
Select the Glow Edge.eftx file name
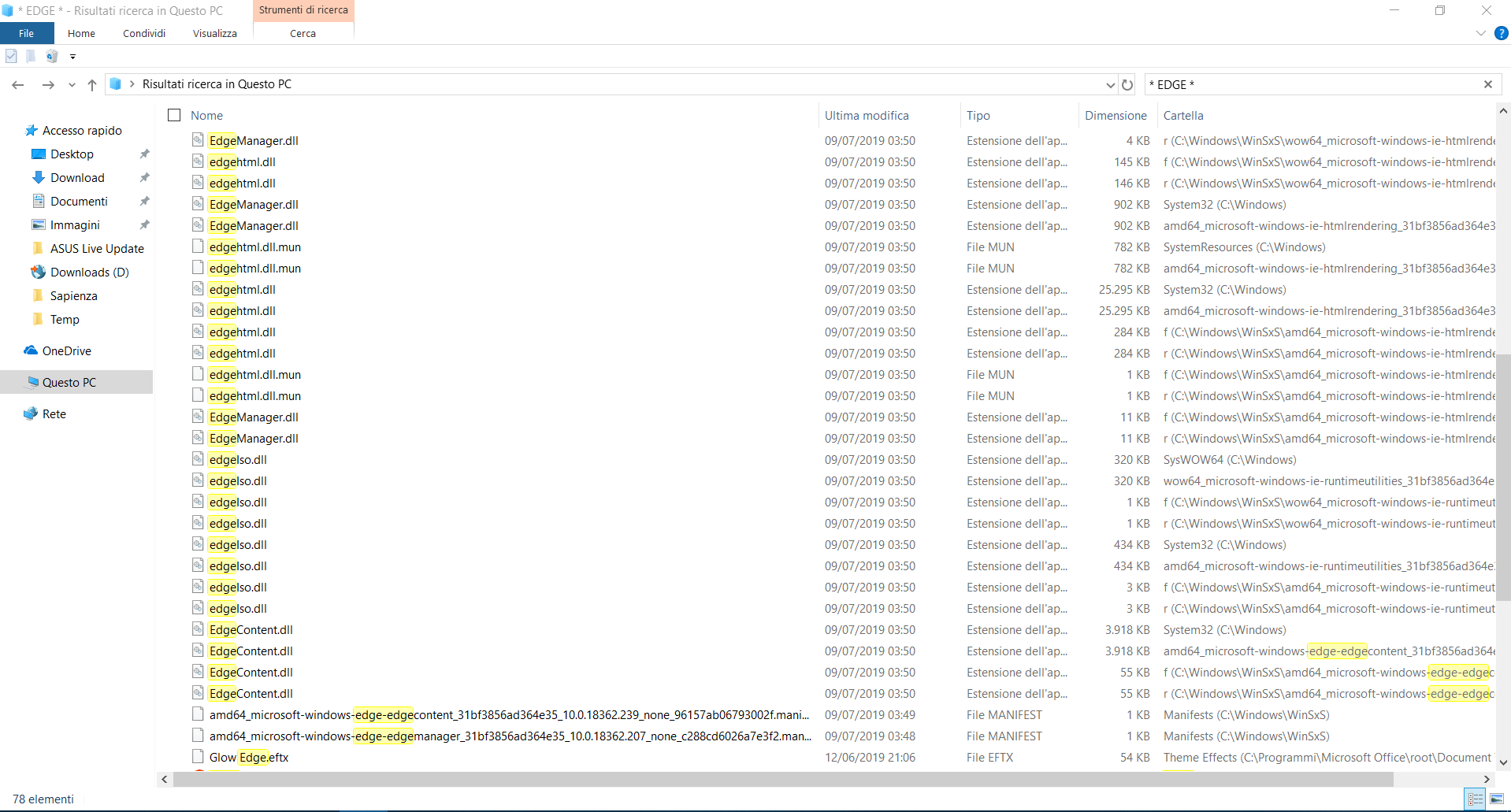tap(249, 757)
